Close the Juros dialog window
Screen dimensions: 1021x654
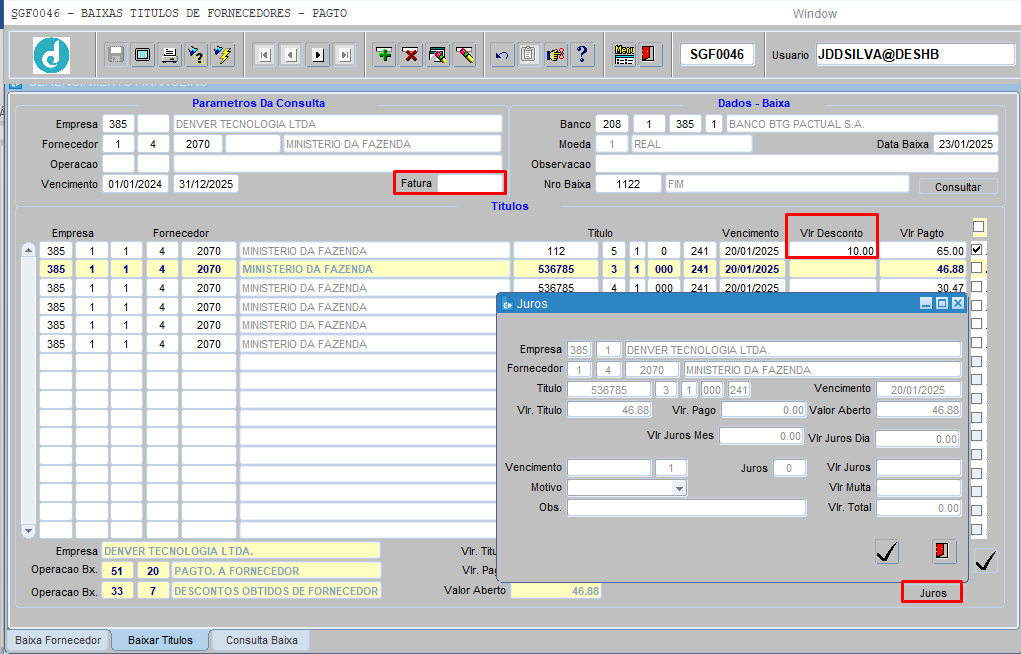(957, 304)
